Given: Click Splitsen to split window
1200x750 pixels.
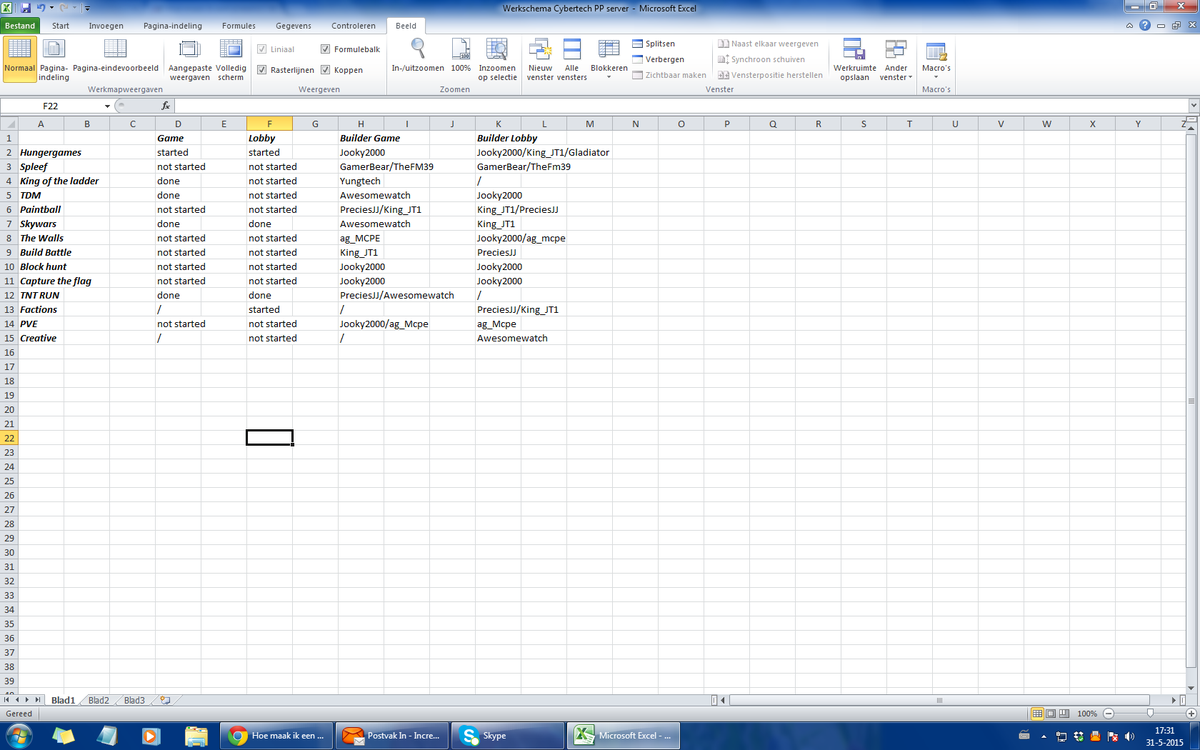Looking at the screenshot, I should [x=654, y=44].
